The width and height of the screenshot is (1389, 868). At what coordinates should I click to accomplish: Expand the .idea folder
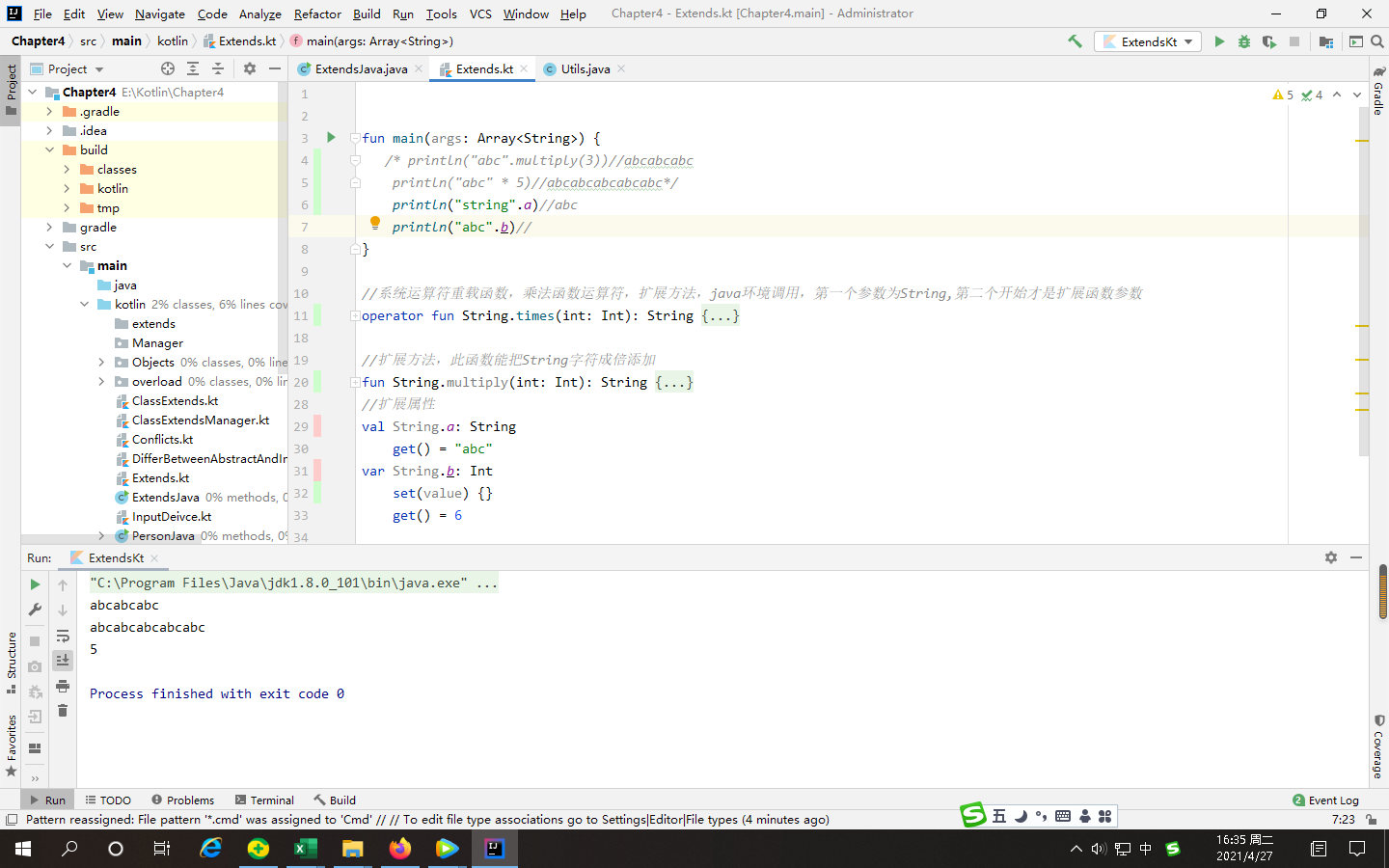(x=49, y=130)
